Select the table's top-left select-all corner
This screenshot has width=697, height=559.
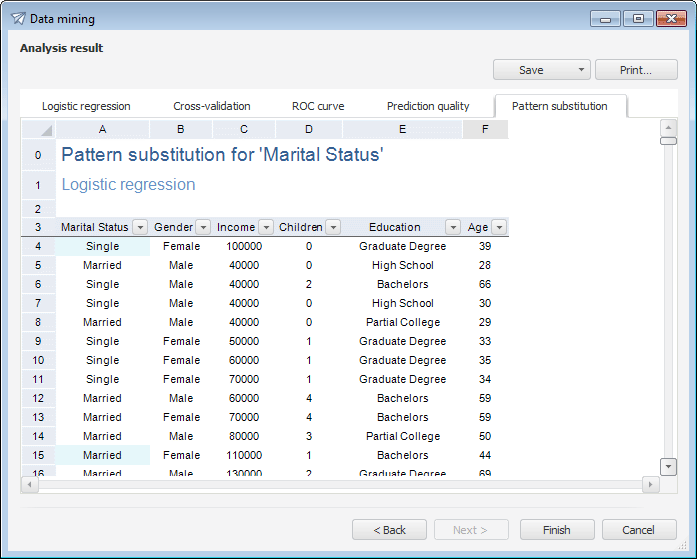(38, 129)
